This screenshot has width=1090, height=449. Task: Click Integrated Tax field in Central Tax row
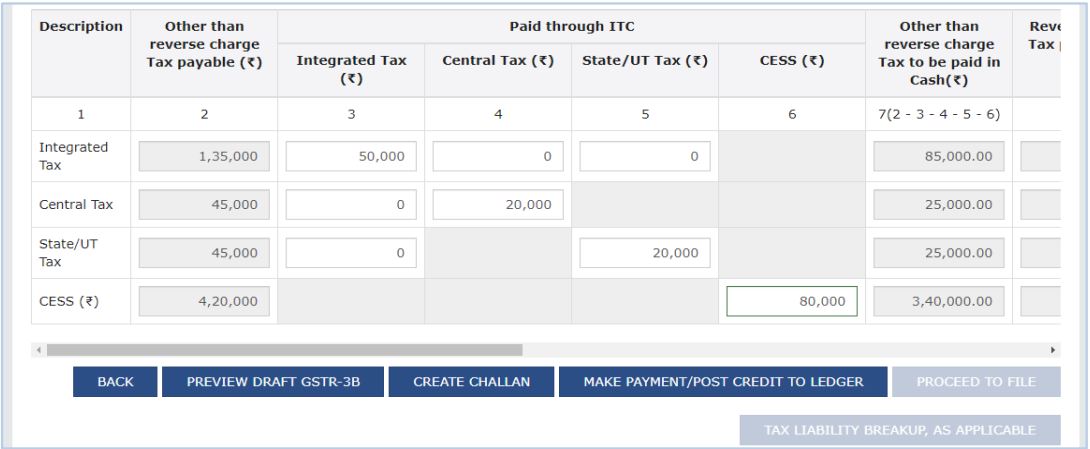tap(351, 205)
